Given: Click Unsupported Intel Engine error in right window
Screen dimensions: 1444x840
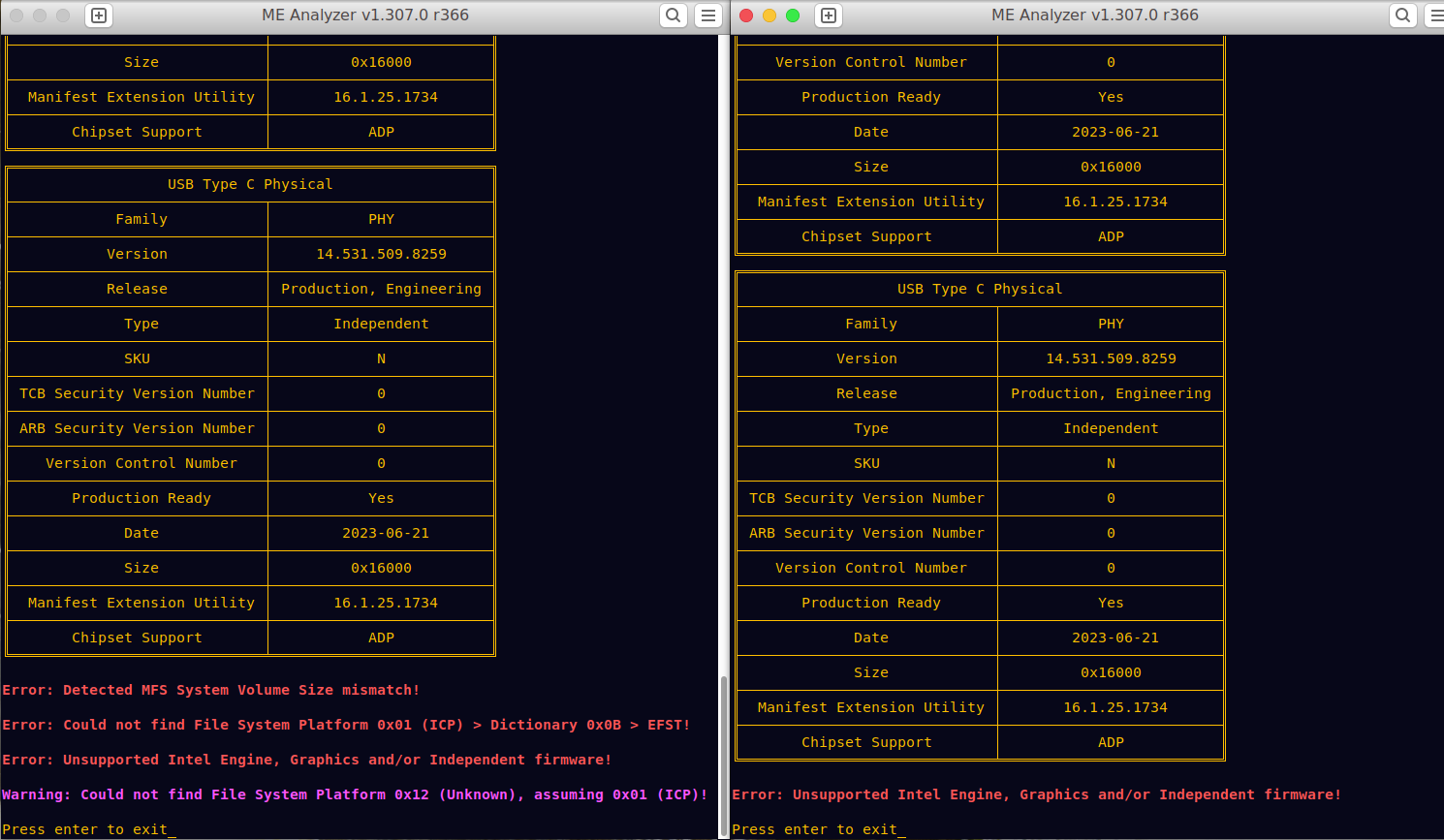Looking at the screenshot, I should click(1036, 794).
